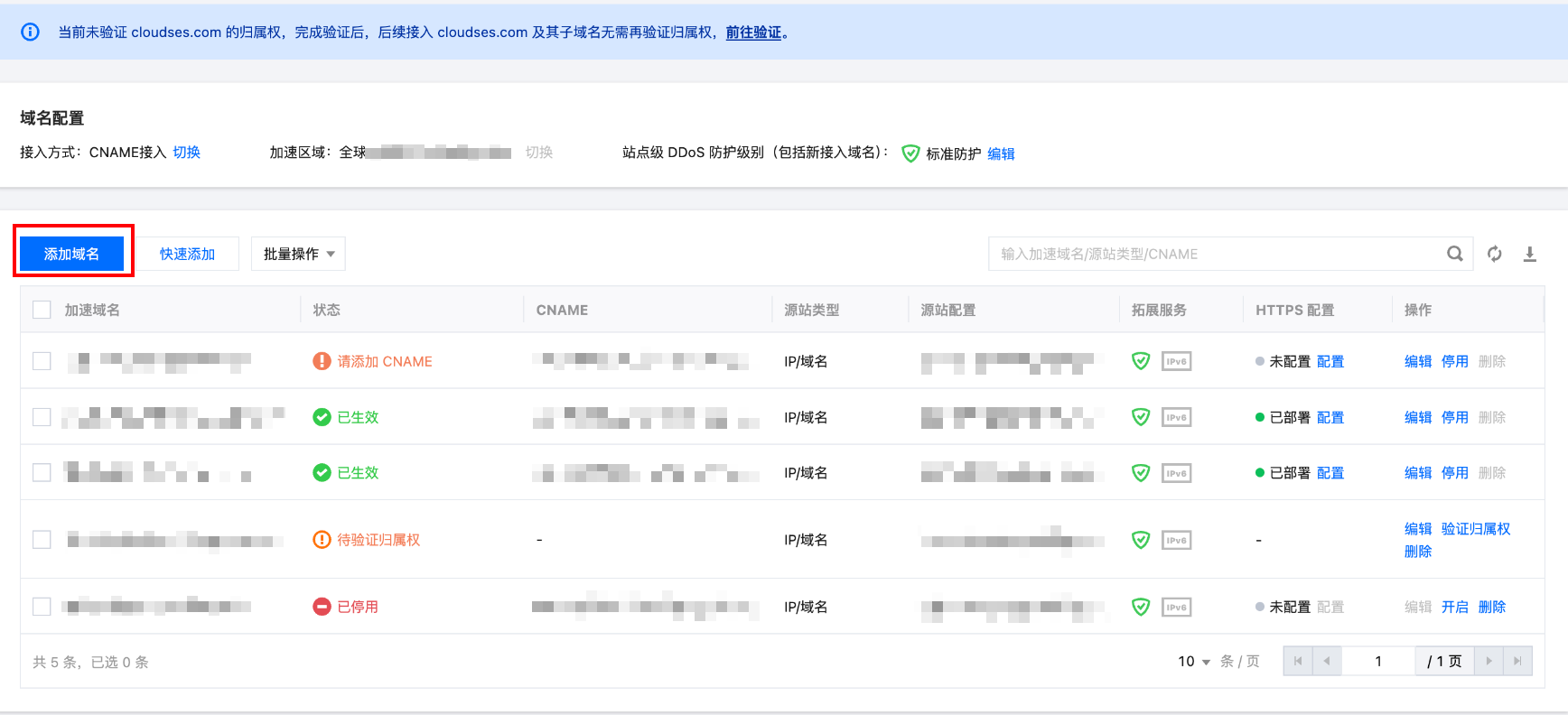The height and width of the screenshot is (715, 1568).
Task: Click the 已停用 status text
Action: (358, 607)
